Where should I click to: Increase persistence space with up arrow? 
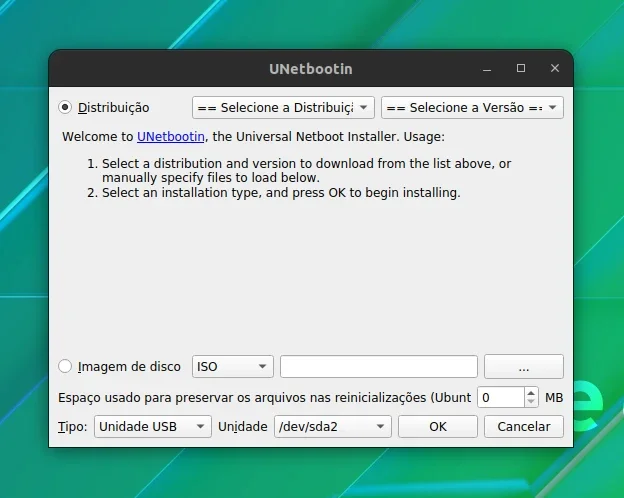point(531,393)
